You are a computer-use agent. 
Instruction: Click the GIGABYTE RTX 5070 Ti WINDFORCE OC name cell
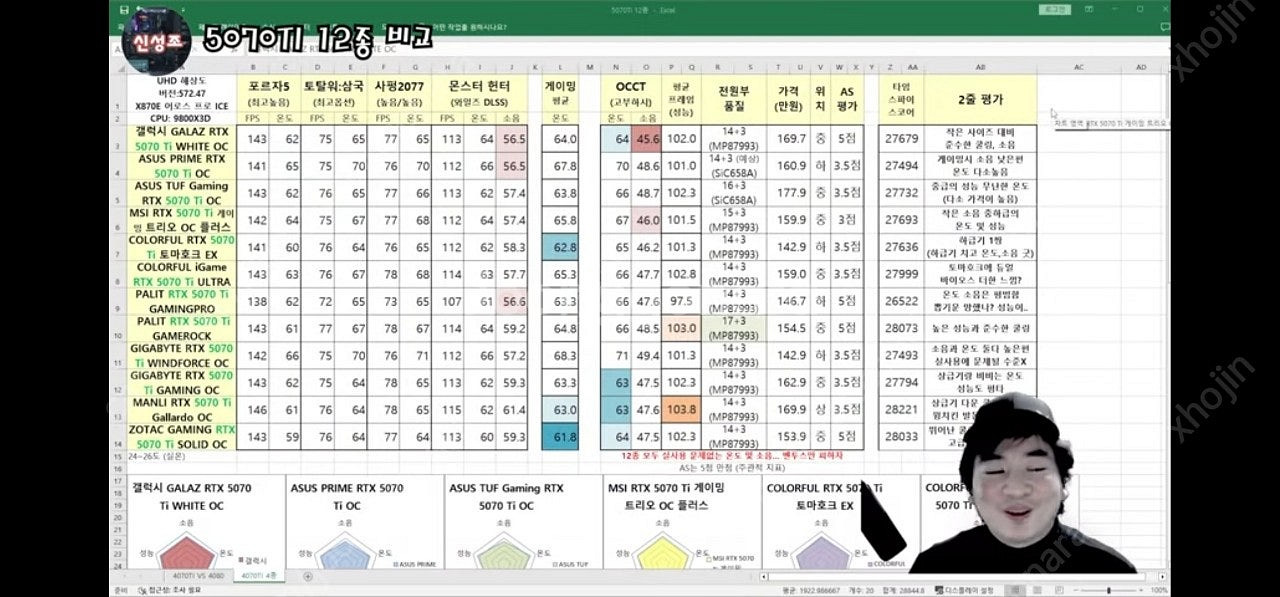(181, 355)
